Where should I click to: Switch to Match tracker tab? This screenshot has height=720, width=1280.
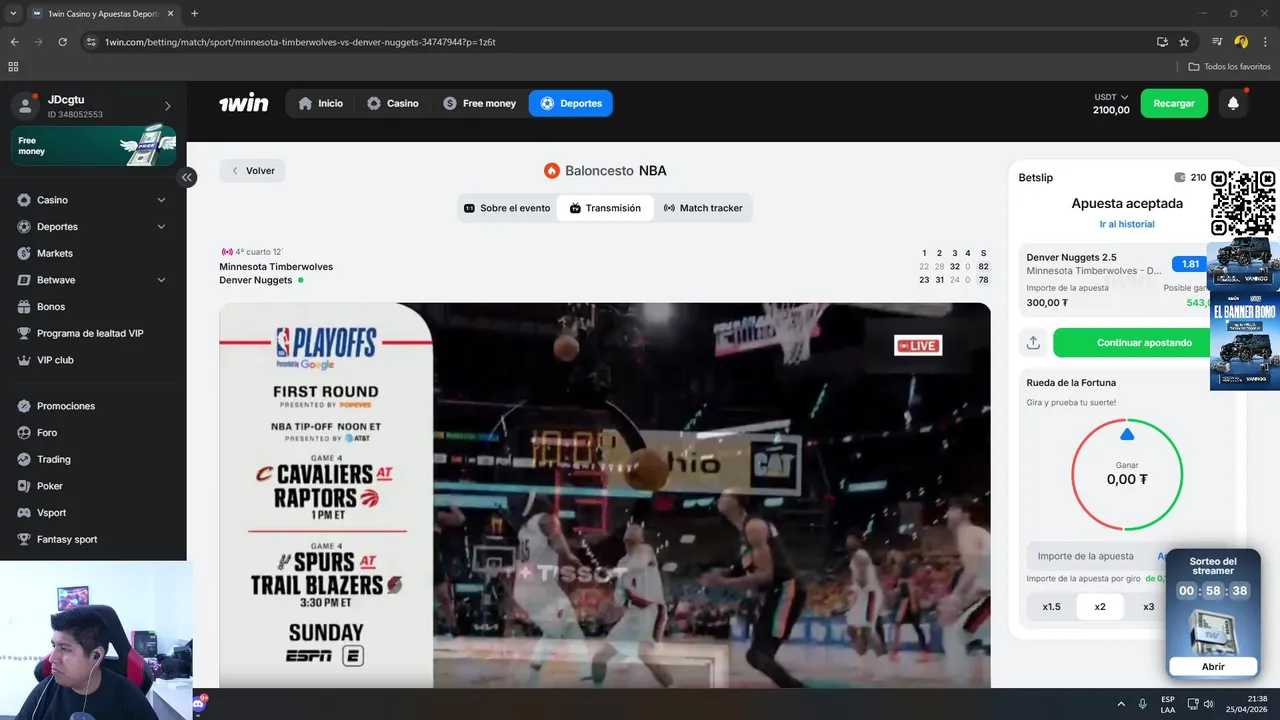coord(703,208)
